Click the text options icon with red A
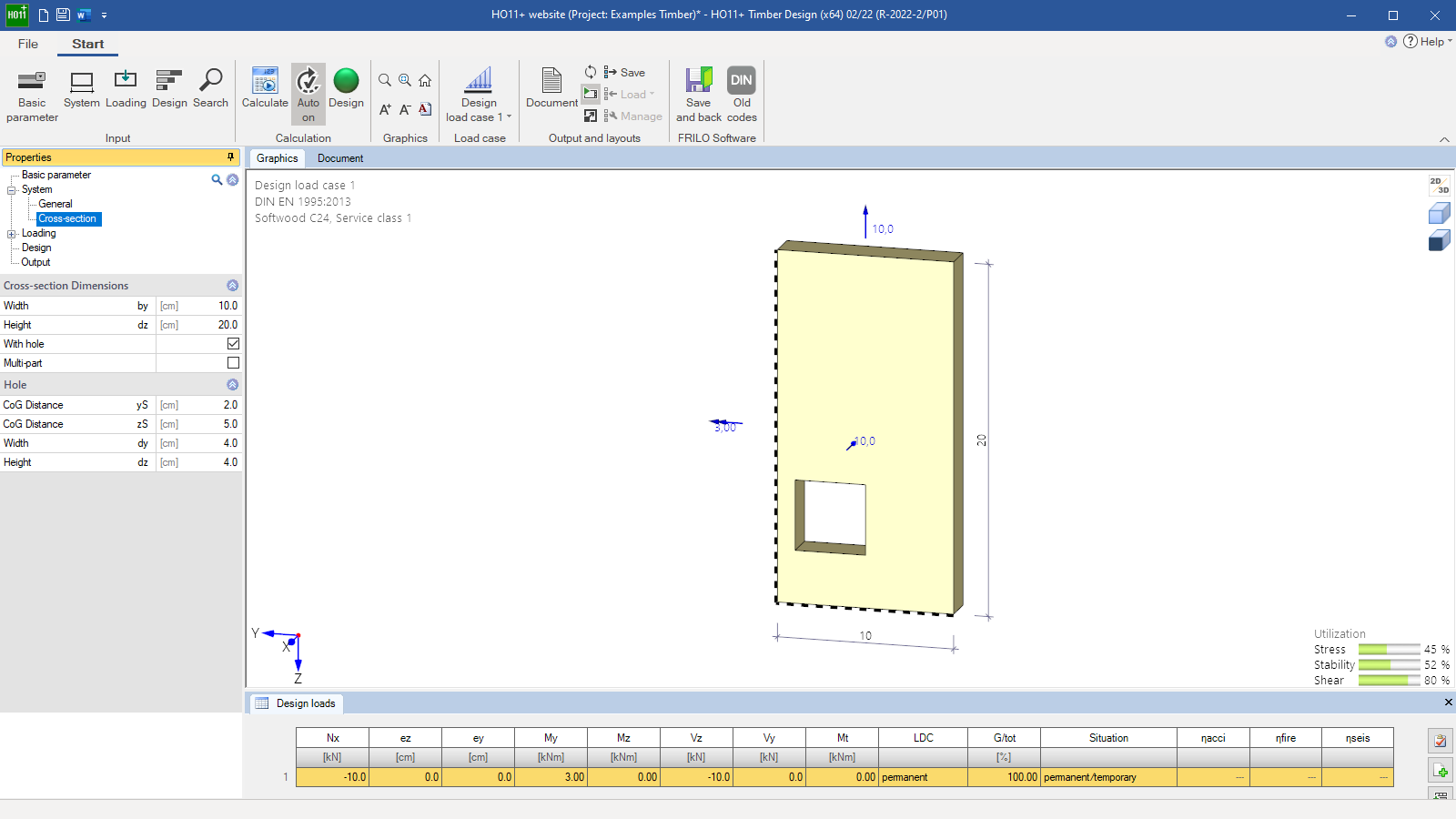The height and width of the screenshot is (819, 1456). click(x=425, y=109)
